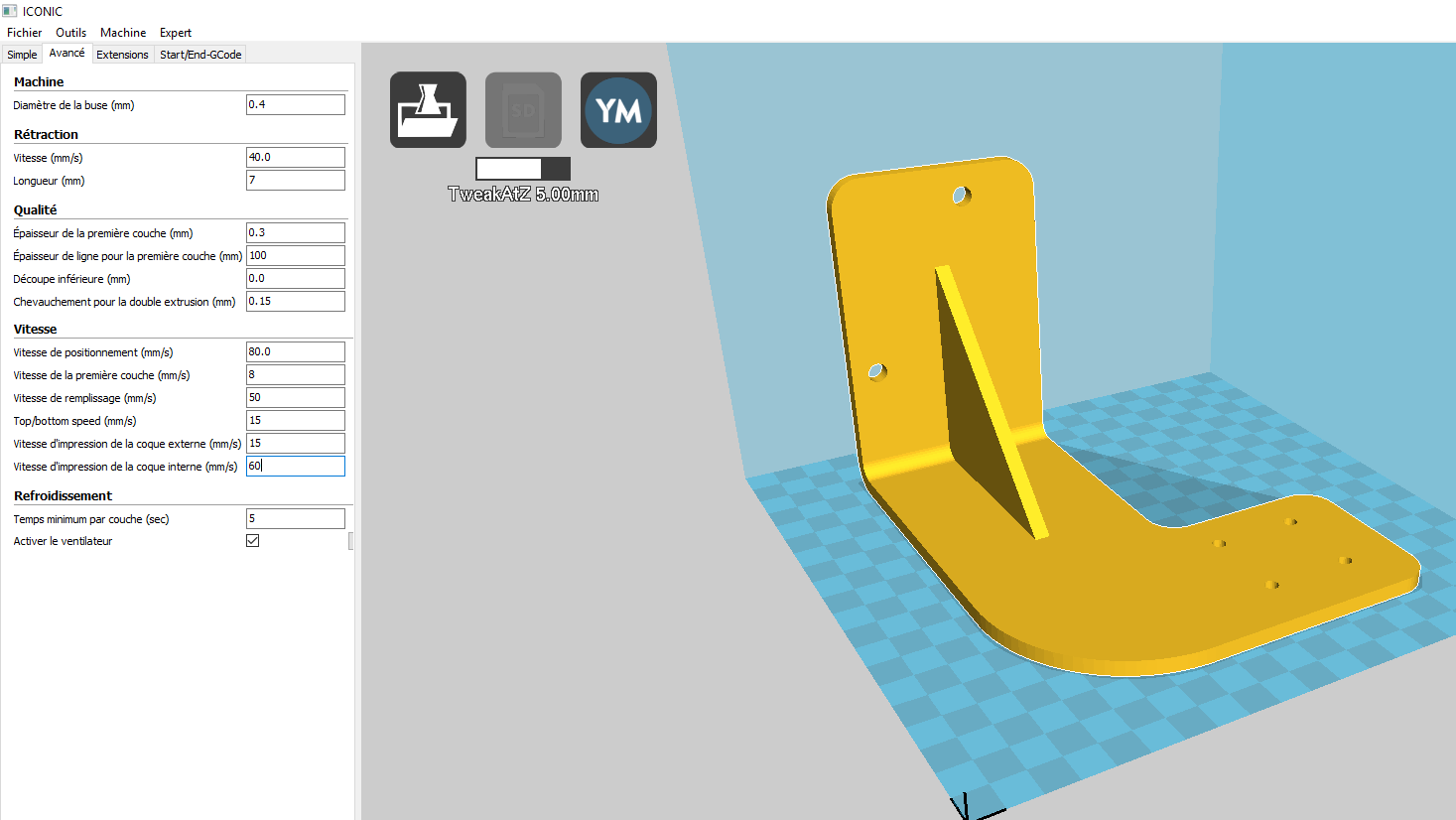1456x820 pixels.
Task: Switch to the Simple tab
Action: tap(22, 55)
